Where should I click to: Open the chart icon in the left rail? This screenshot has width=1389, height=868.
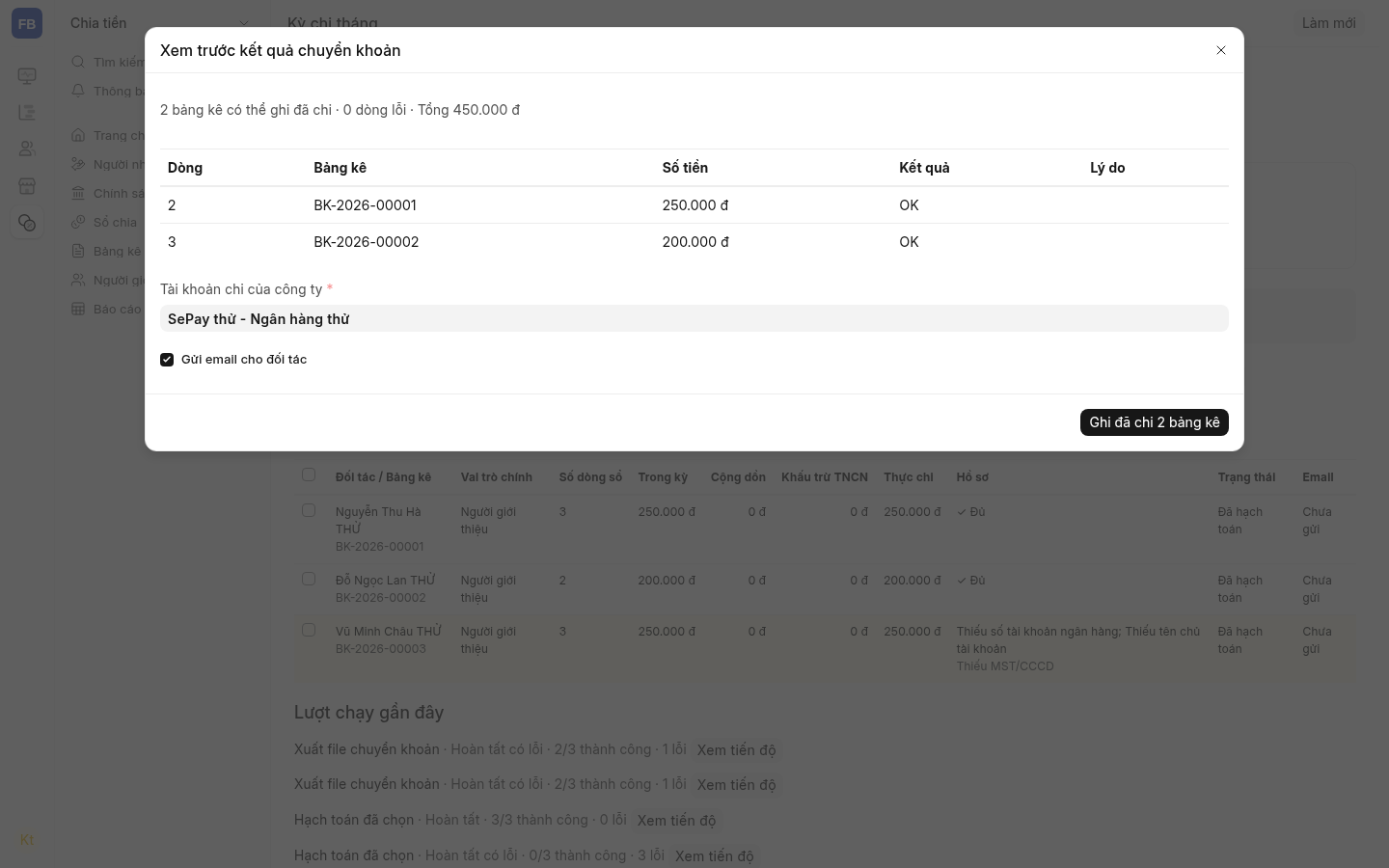tap(27, 113)
